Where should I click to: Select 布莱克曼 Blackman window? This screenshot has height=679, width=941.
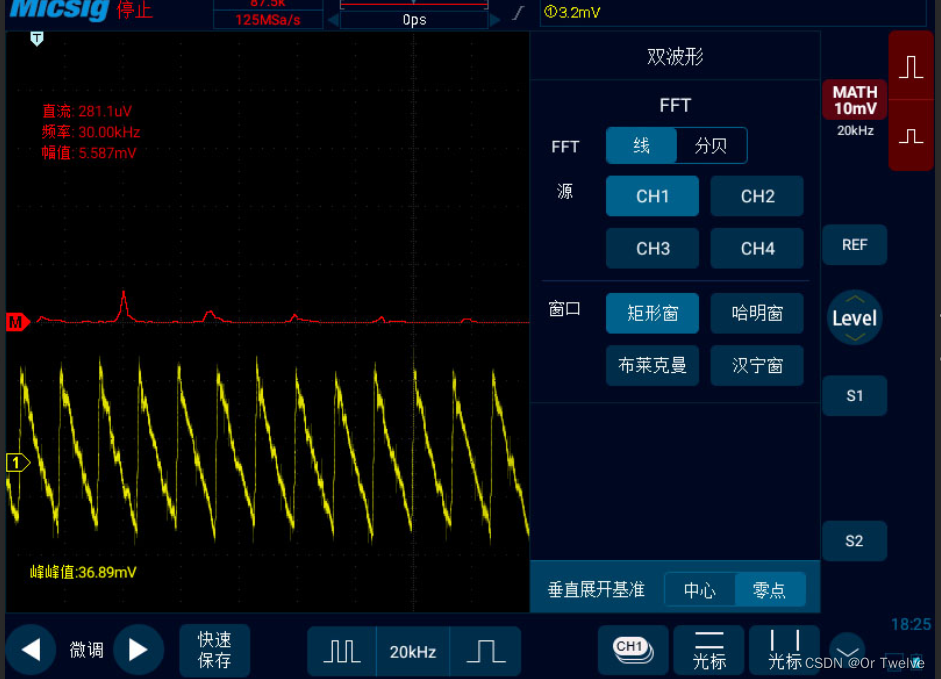(x=652, y=365)
